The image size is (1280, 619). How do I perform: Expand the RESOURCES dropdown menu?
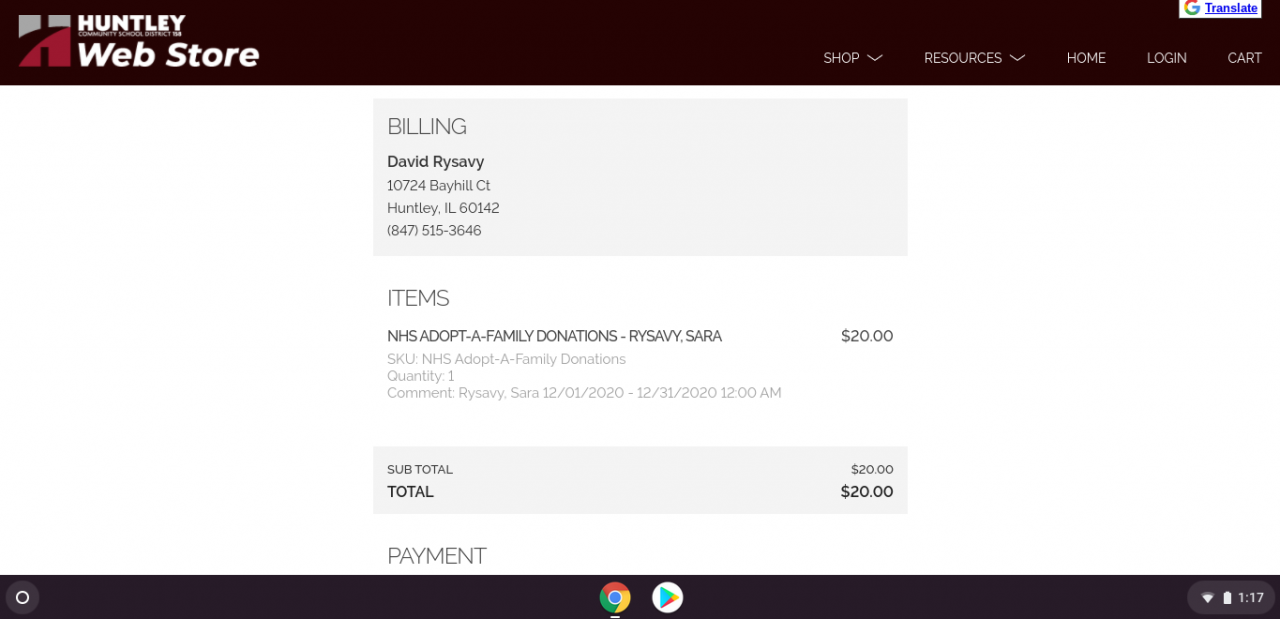974,58
